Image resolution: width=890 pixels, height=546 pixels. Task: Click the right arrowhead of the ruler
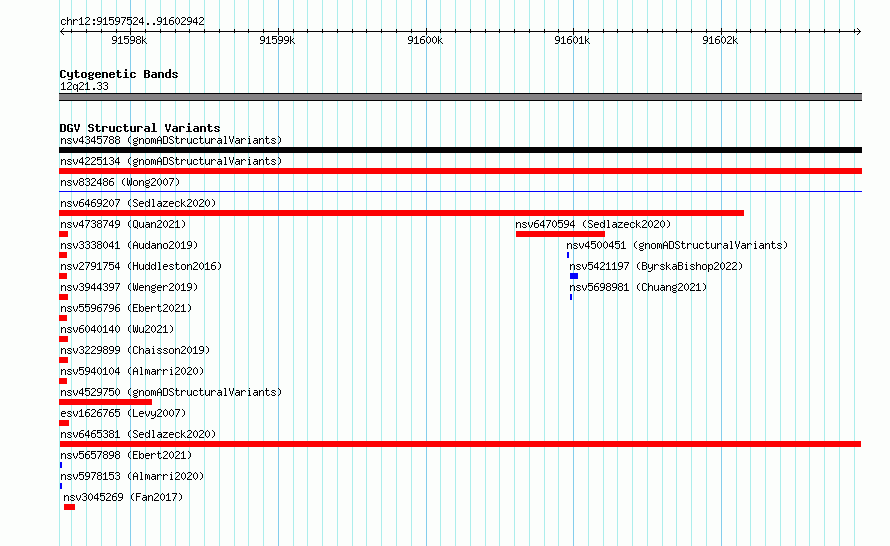pyautogui.click(x=858, y=32)
